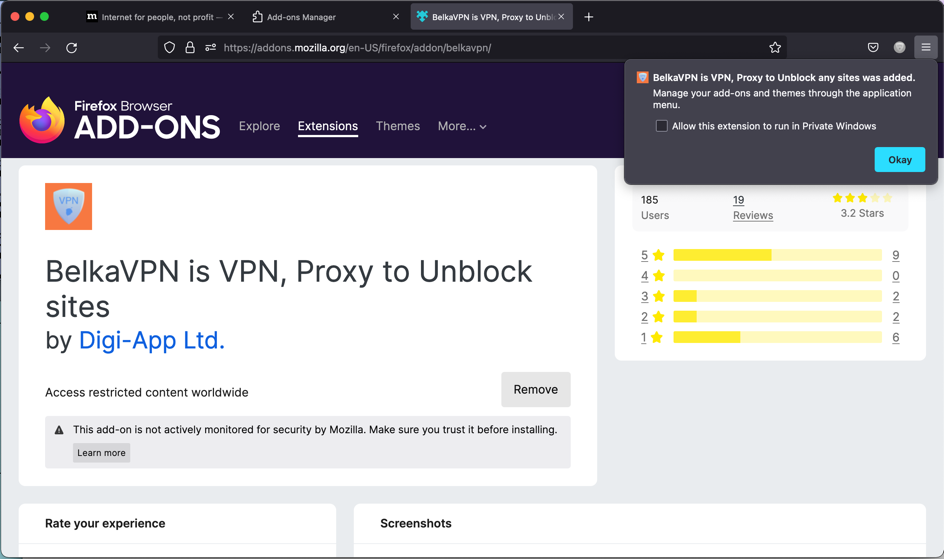The height and width of the screenshot is (559, 944).
Task: Switch to the 'Internet for people, not profit' tab
Action: pyautogui.click(x=161, y=17)
